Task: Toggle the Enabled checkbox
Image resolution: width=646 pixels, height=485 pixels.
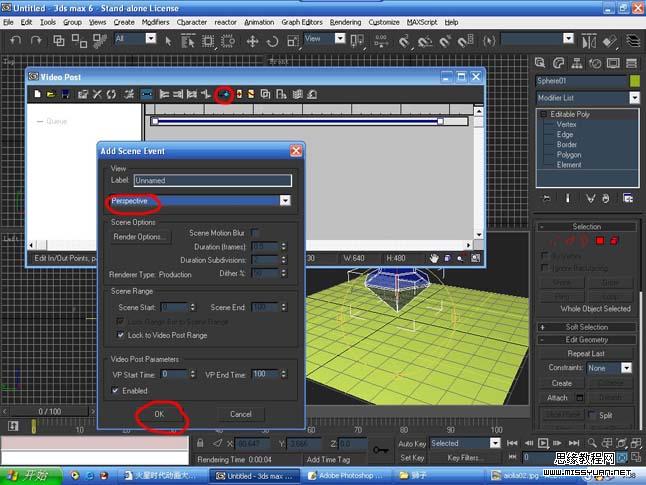Action: pos(115,390)
